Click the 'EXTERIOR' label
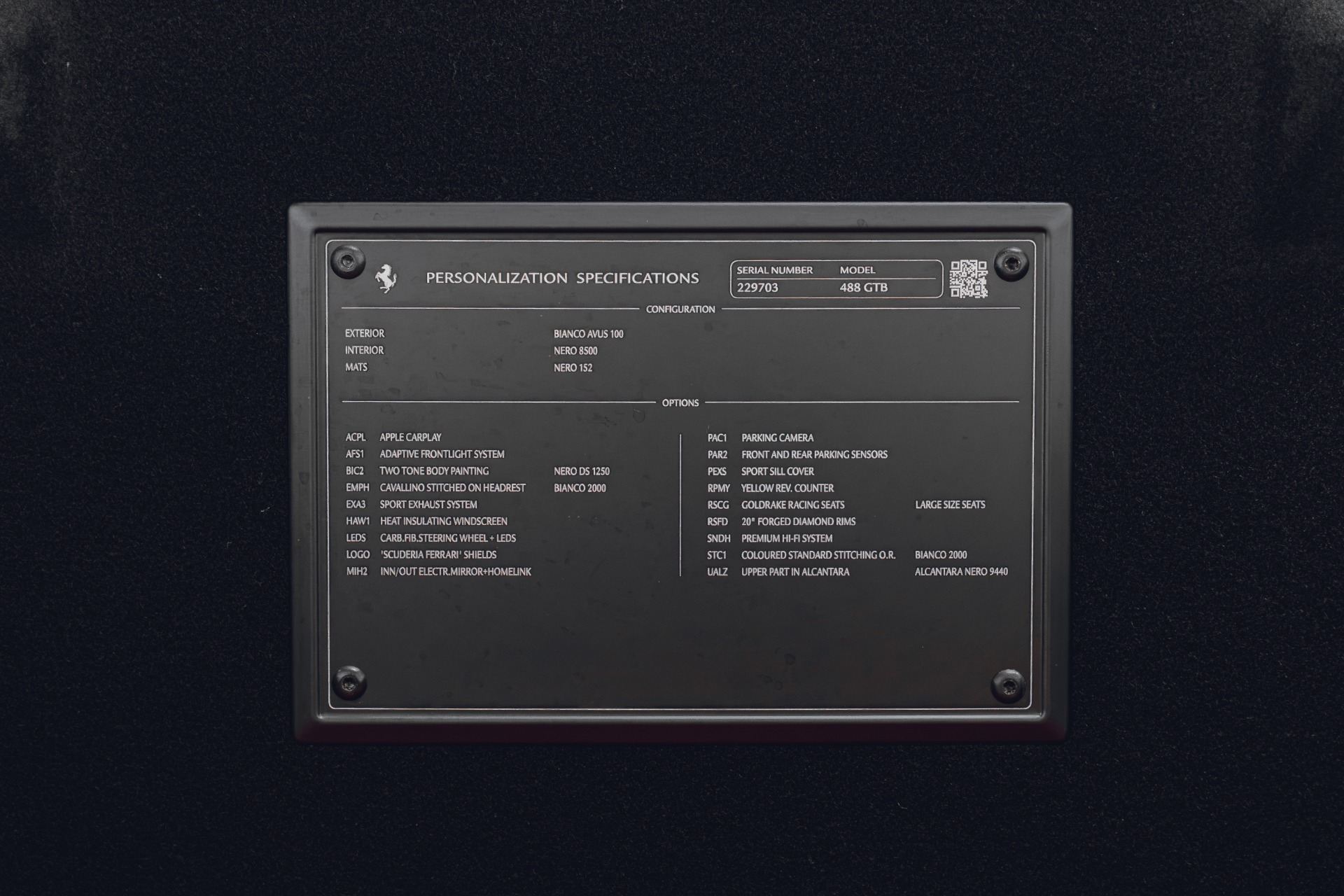 point(365,333)
